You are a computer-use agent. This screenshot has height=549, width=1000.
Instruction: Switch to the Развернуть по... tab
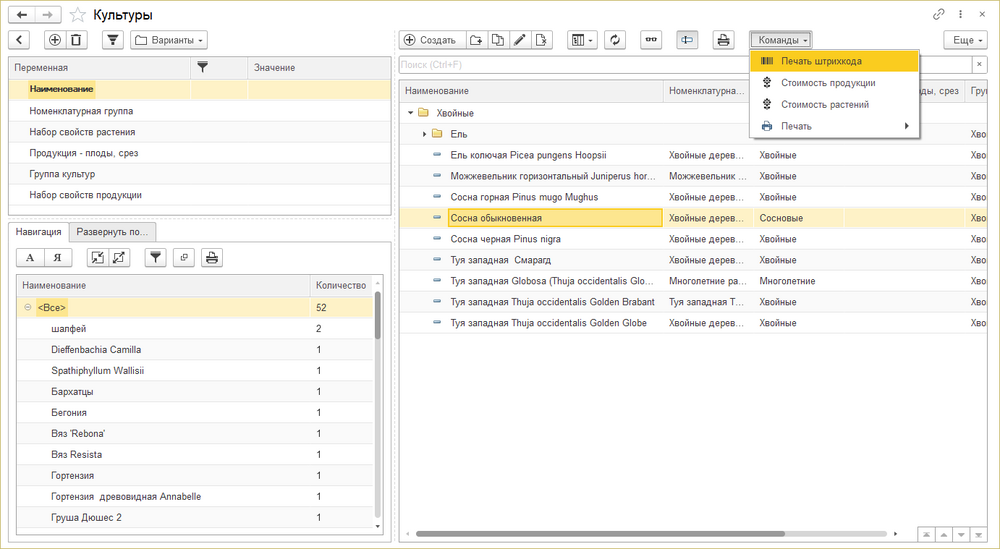pos(112,232)
